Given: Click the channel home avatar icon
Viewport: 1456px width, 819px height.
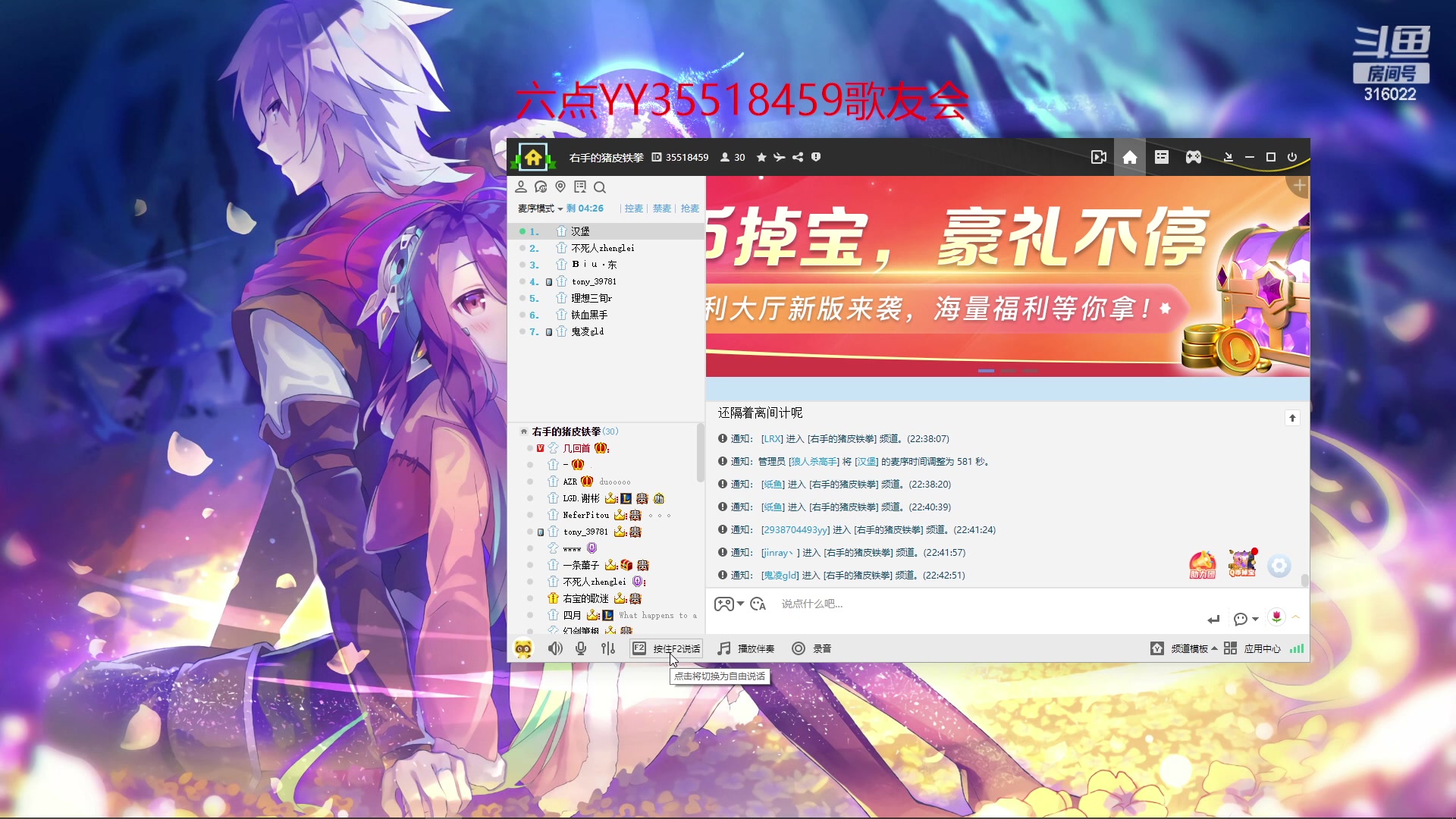Looking at the screenshot, I should pyautogui.click(x=533, y=157).
